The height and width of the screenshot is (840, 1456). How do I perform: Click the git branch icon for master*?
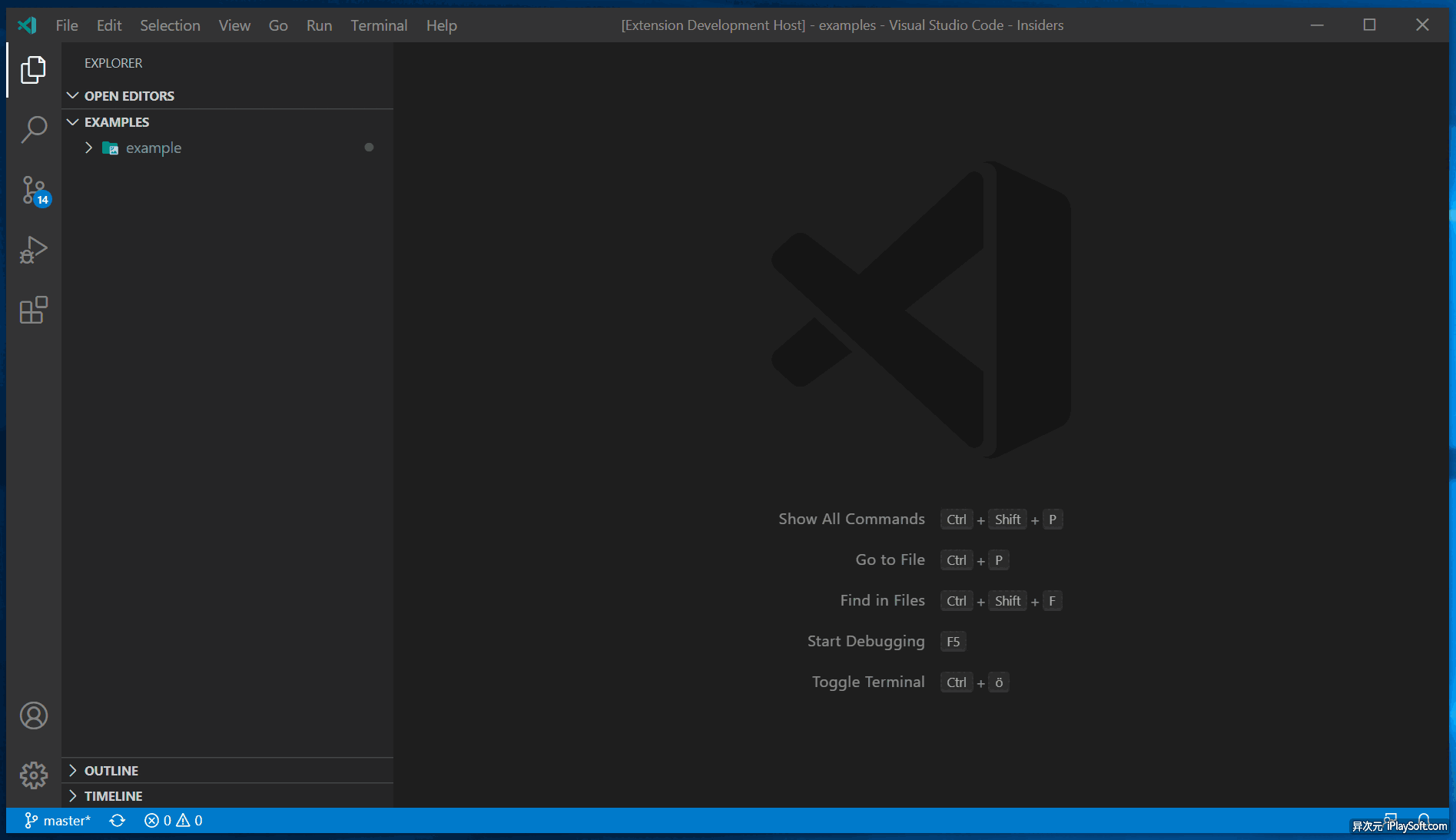[x=31, y=820]
